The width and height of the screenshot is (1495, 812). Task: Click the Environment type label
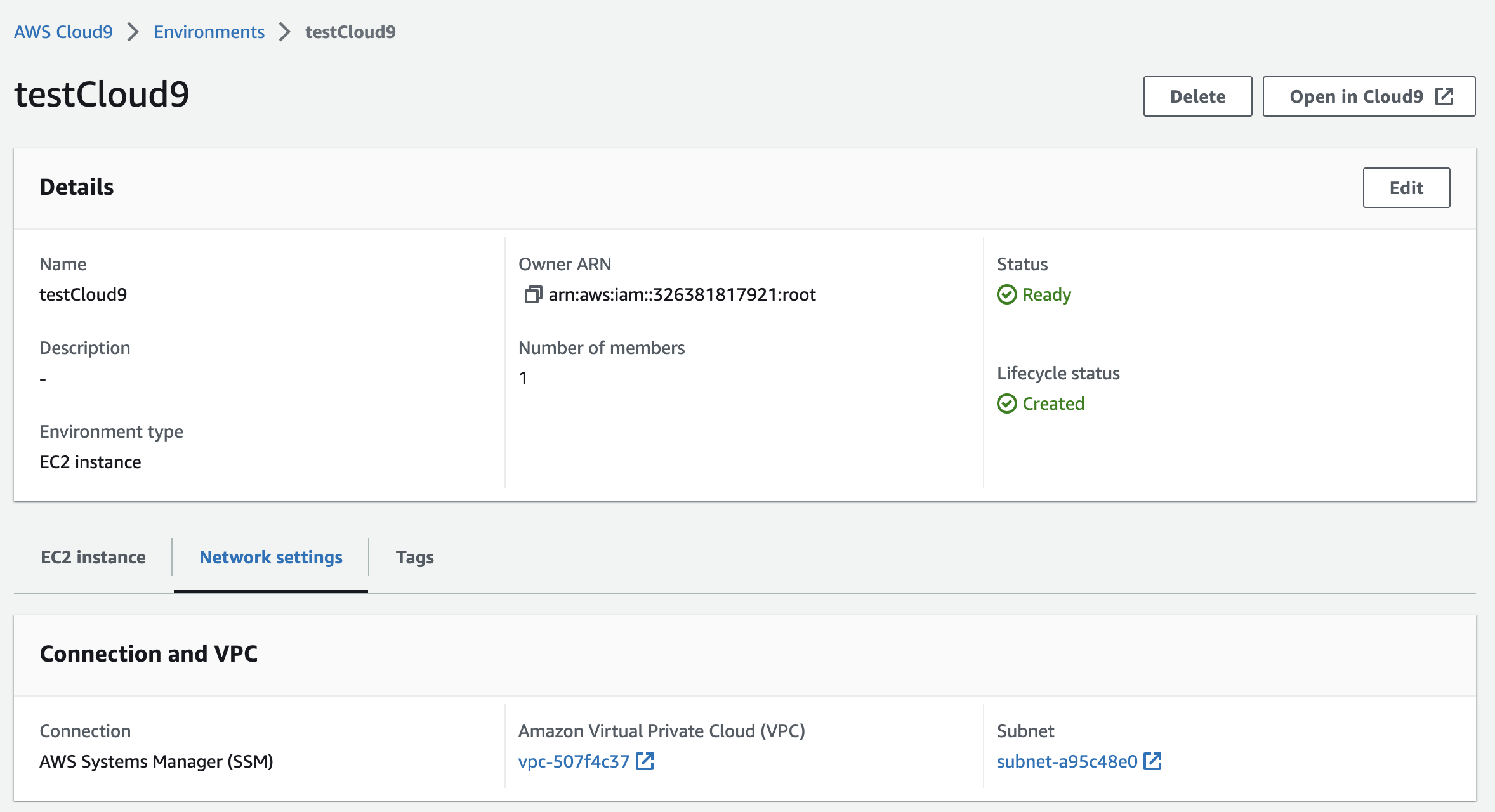pos(111,431)
